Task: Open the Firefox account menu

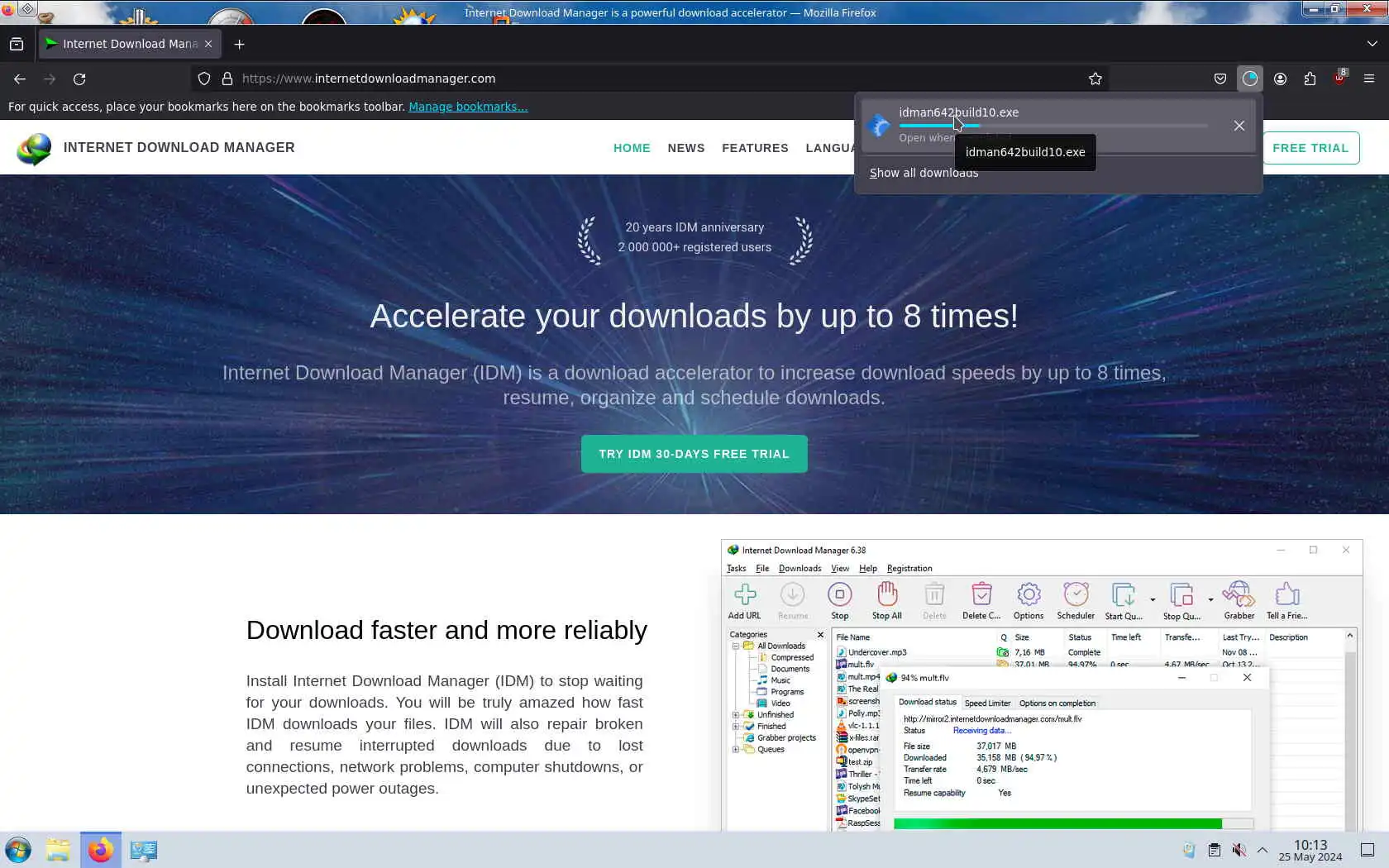Action: [1280, 79]
